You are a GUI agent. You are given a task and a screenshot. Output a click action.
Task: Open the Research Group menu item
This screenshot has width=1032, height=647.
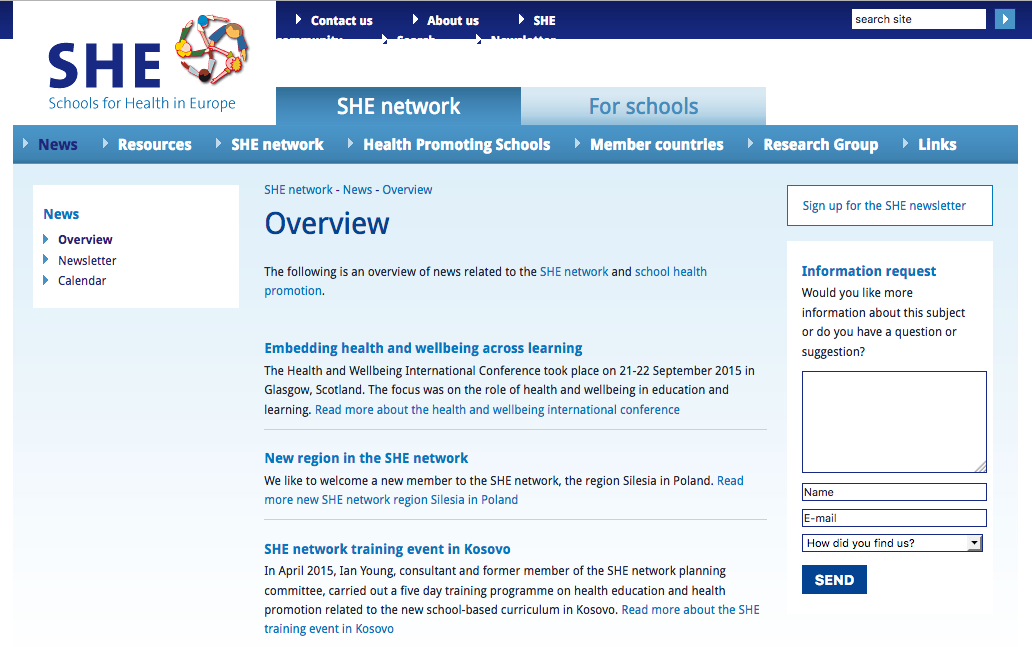click(821, 144)
